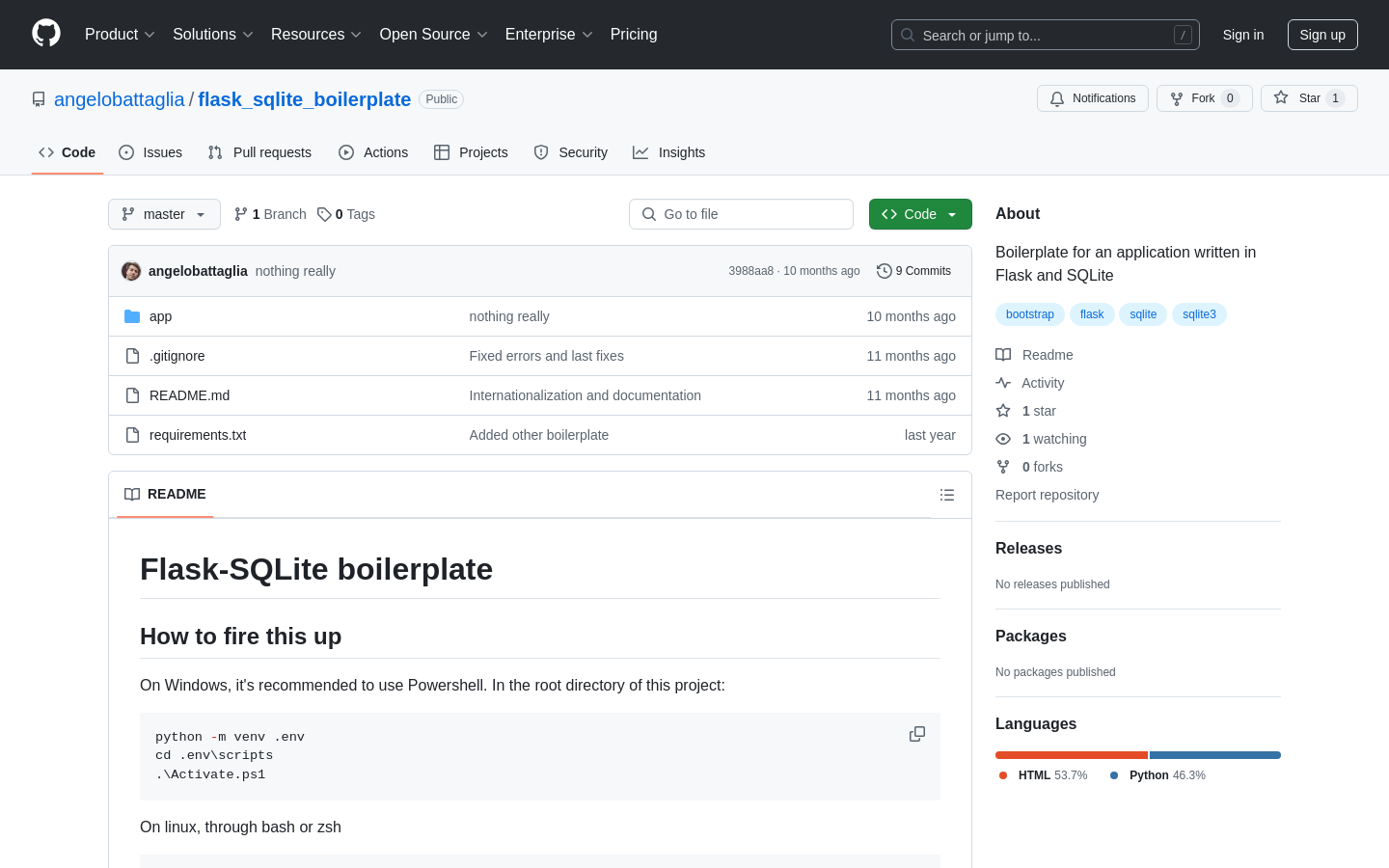Open the Releases section heading

click(1028, 548)
